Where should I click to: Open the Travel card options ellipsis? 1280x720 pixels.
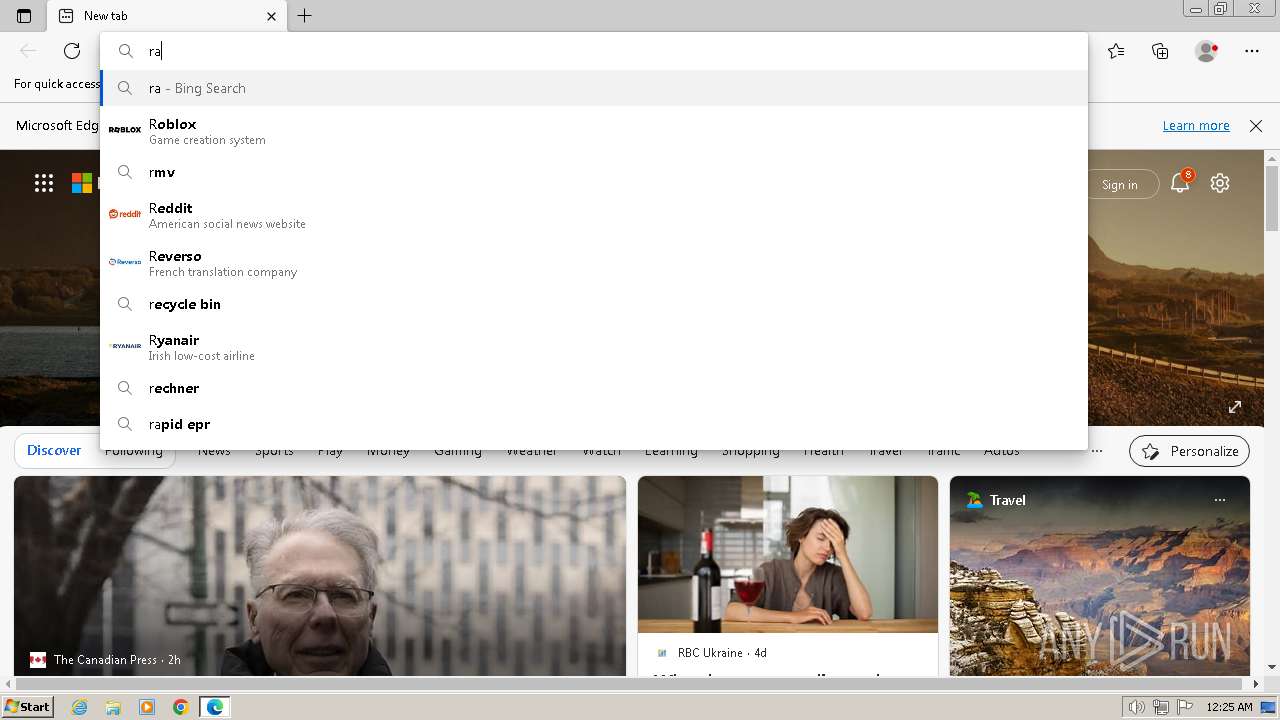[x=1220, y=500]
